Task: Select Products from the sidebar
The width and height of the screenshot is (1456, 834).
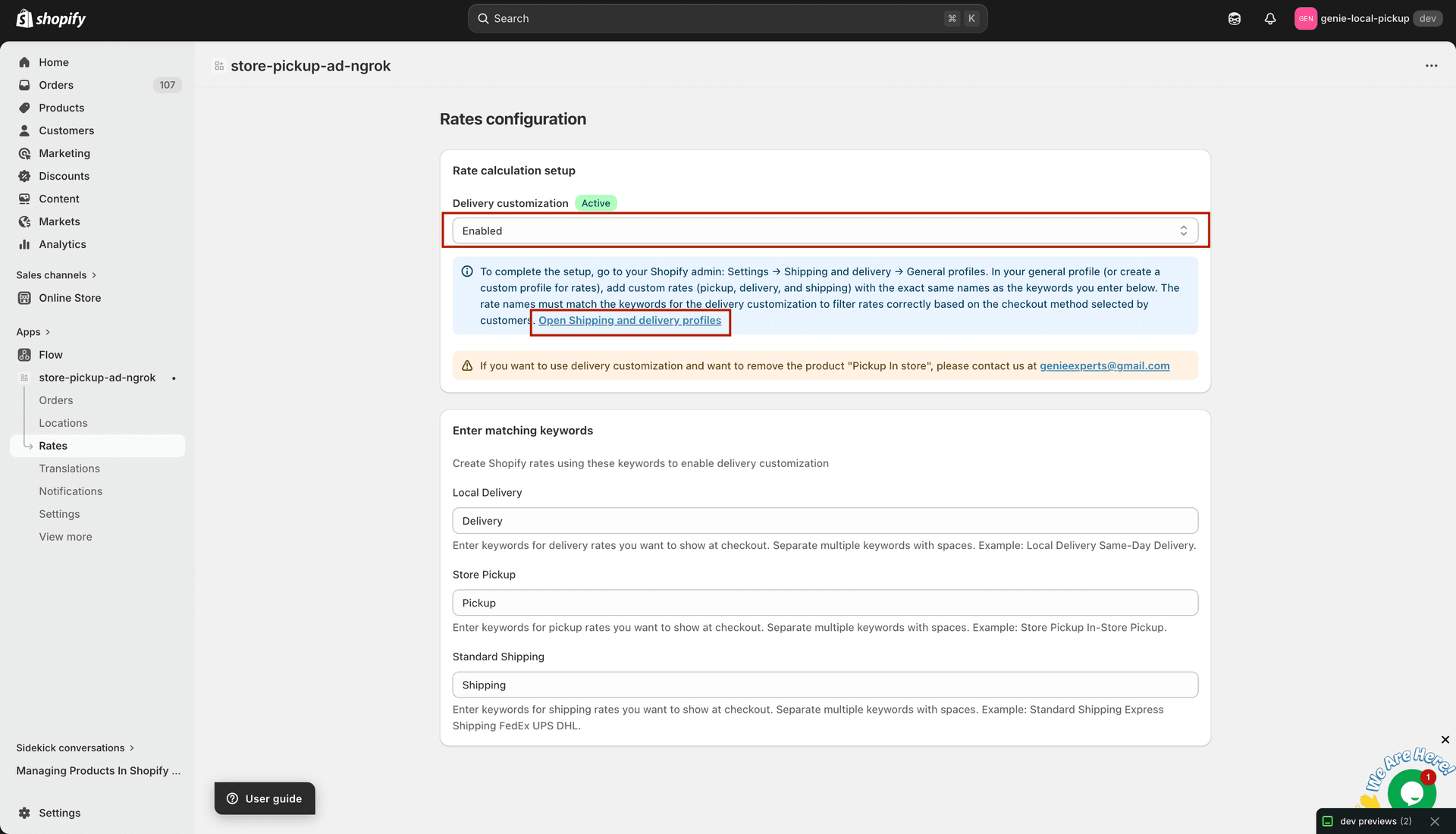Action: (61, 108)
